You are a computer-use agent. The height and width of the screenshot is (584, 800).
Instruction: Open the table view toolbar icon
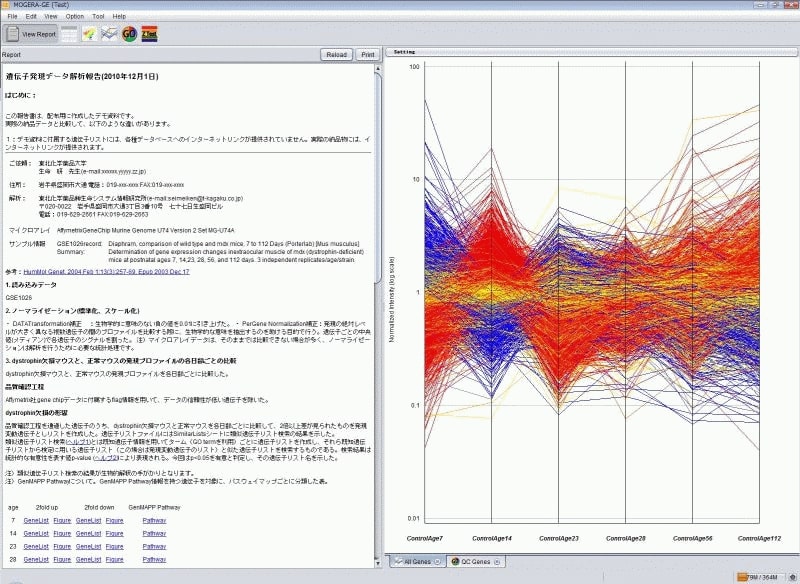click(70, 34)
